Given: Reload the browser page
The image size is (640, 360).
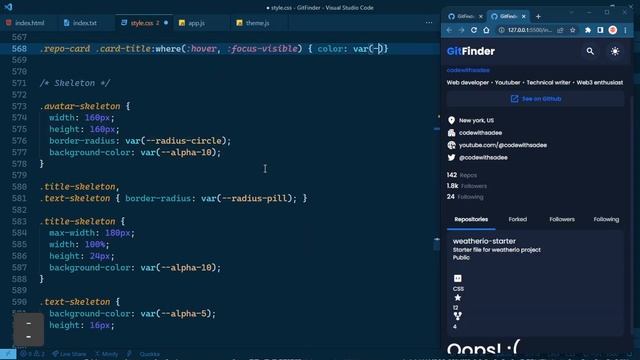Looking at the screenshot, I should click(474, 30).
